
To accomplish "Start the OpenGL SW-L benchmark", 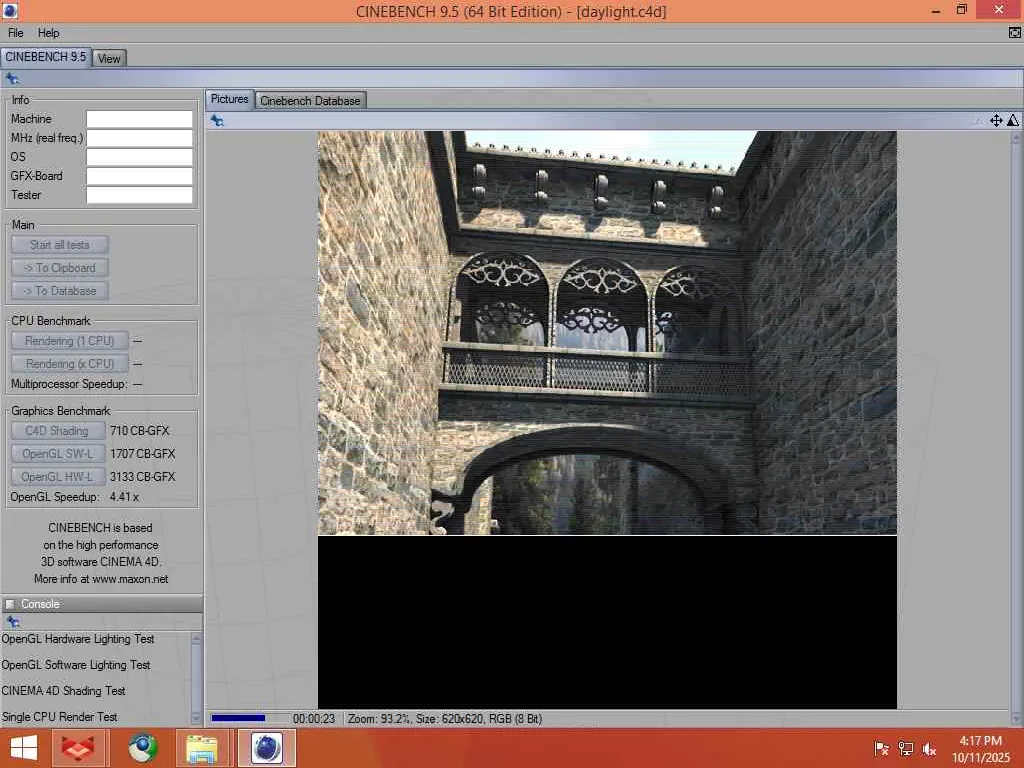I will (57, 454).
